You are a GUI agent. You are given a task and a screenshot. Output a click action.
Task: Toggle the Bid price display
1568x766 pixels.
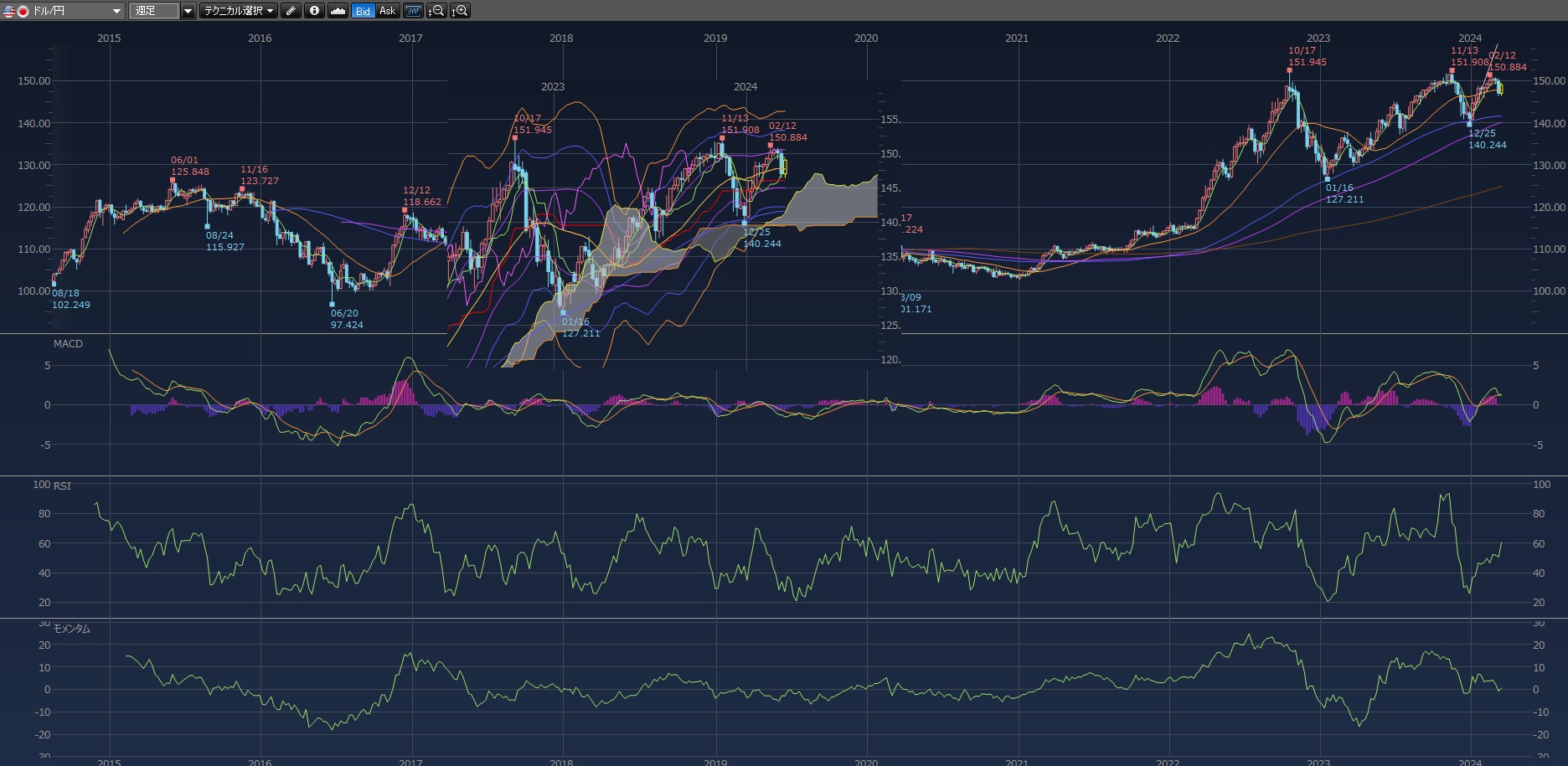click(363, 11)
